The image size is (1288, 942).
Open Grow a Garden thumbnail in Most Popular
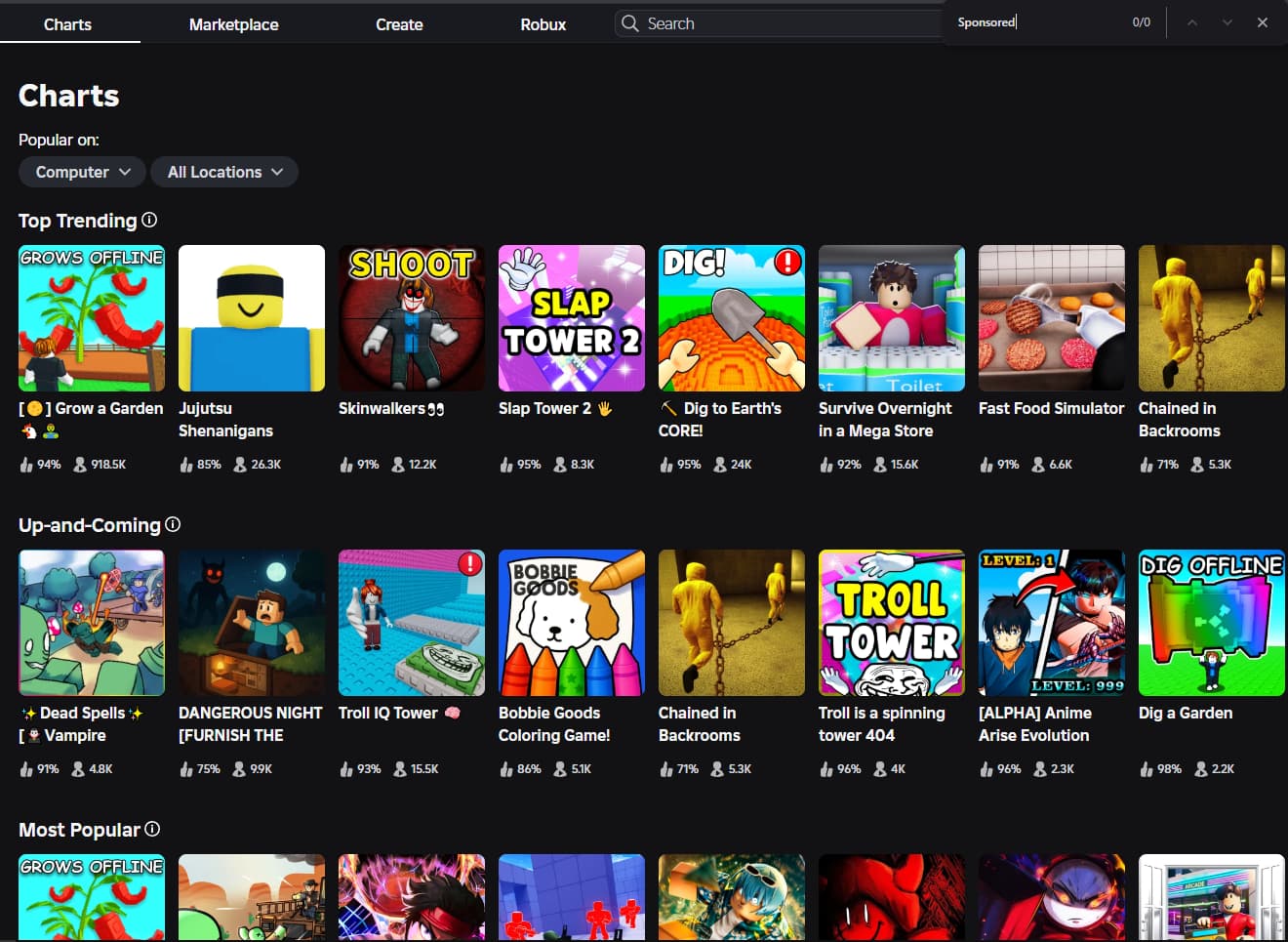pyautogui.click(x=92, y=898)
